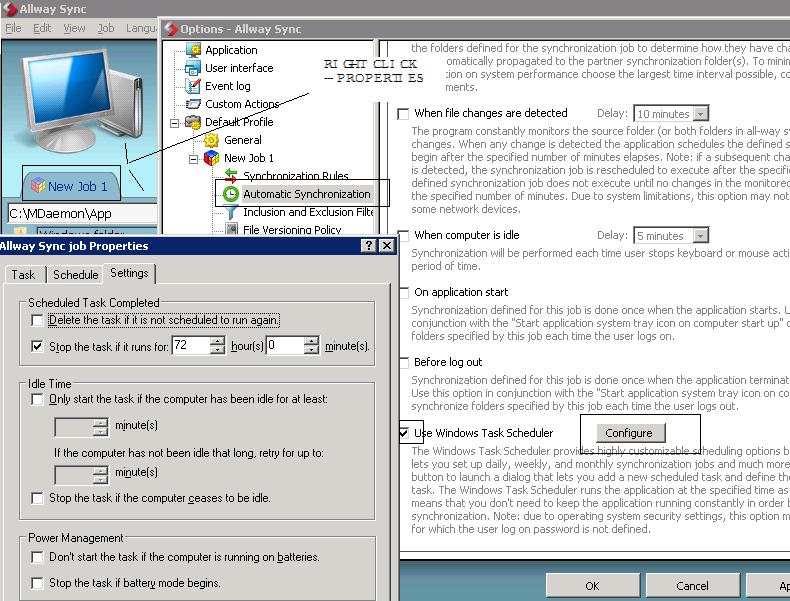Click the C:\MDaemon\App path field
Viewport: 790px width, 601px height.
tap(83, 214)
